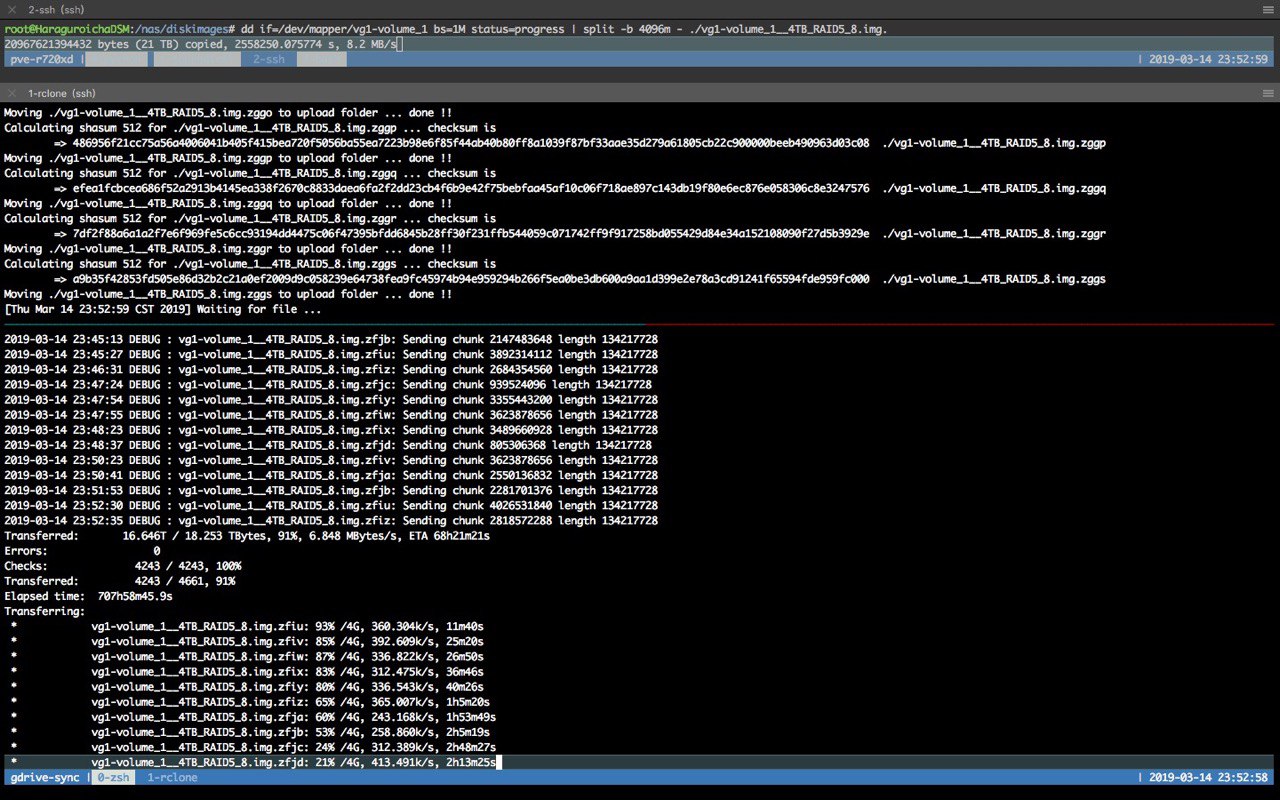The image size is (1280, 800).
Task: Click the 23:47:54 DEBUG line for img.zfiy
Action: pos(331,400)
